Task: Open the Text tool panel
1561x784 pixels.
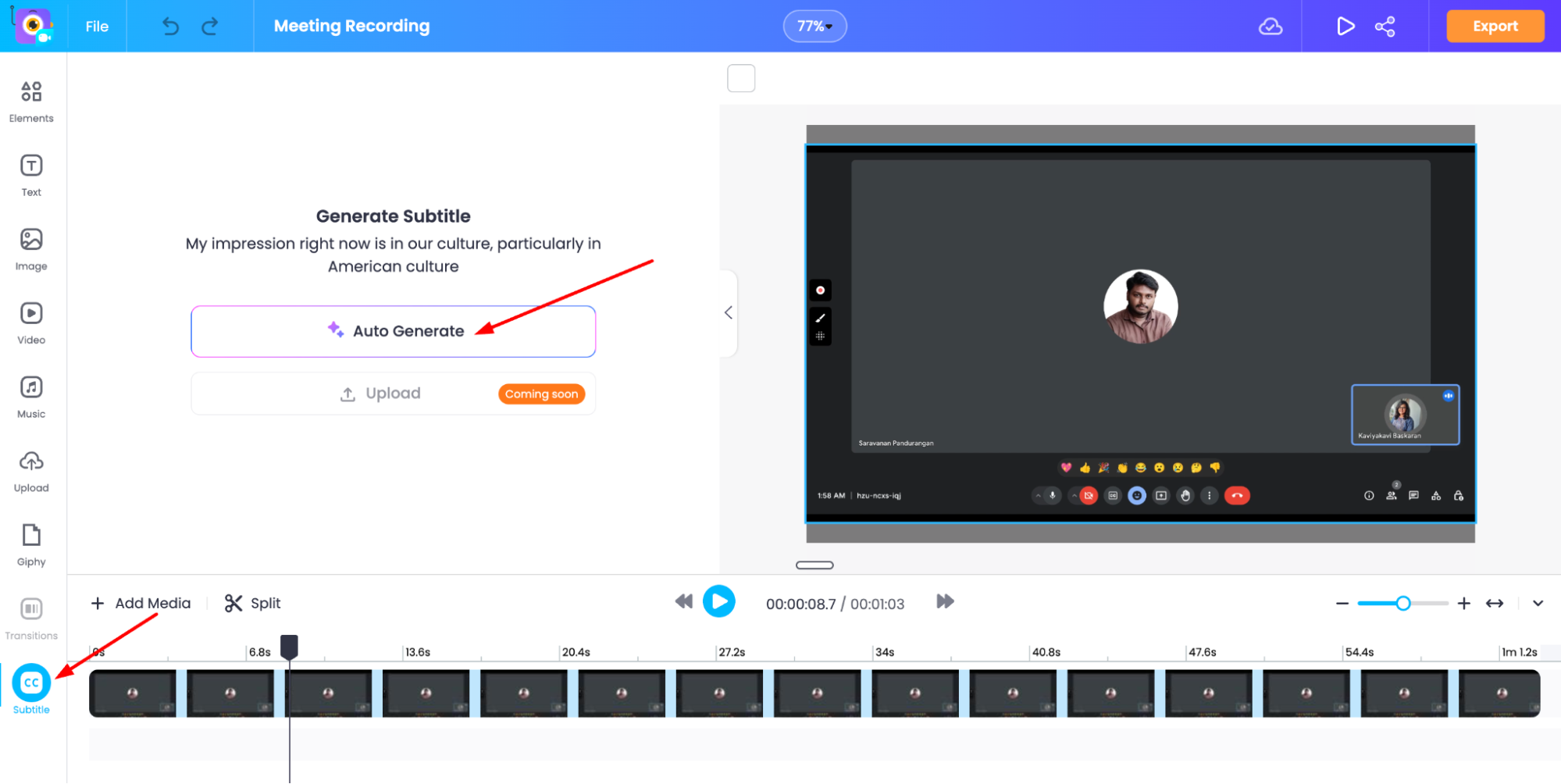Action: (x=31, y=176)
